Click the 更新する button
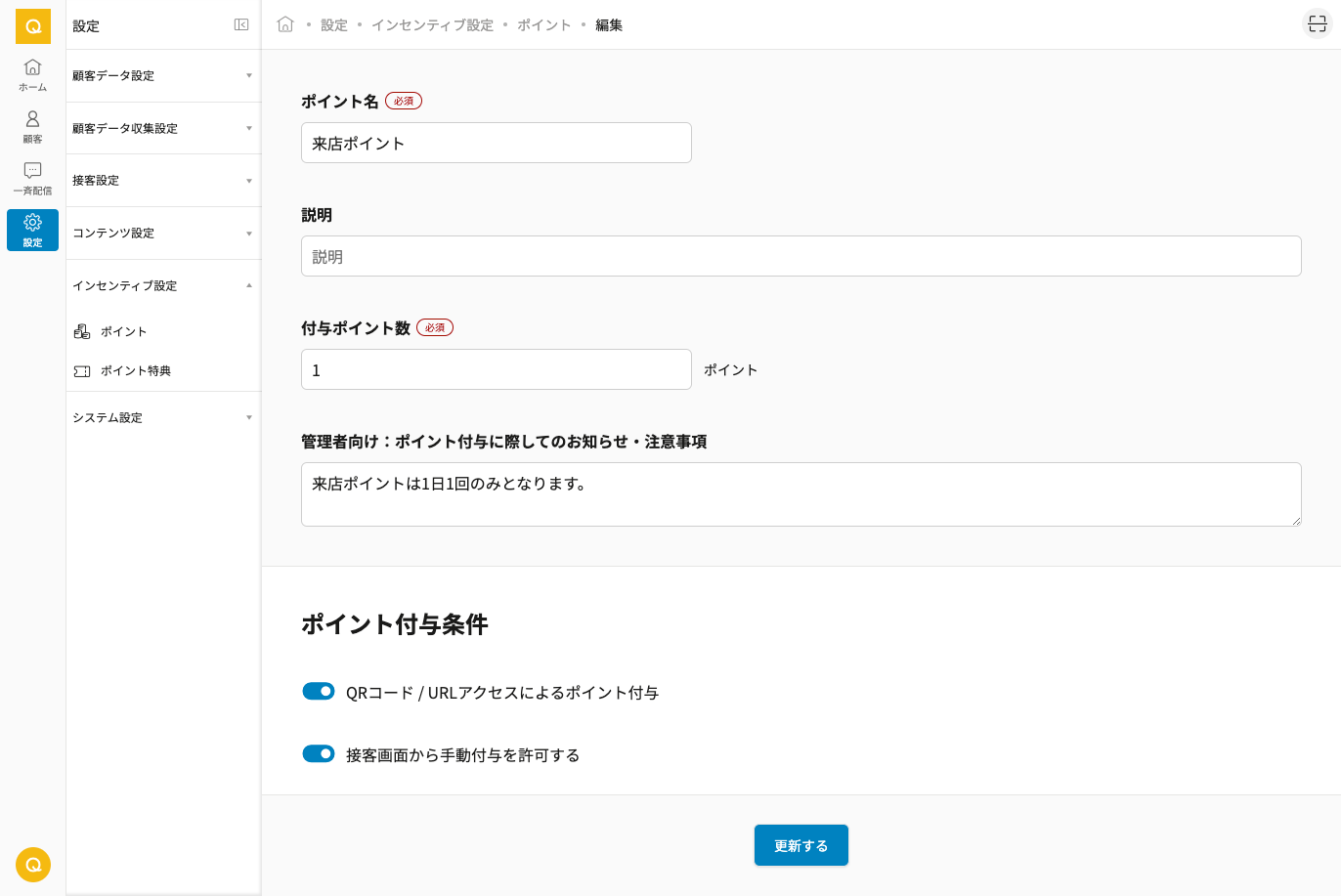This screenshot has height=896, width=1341. pyautogui.click(x=800, y=845)
